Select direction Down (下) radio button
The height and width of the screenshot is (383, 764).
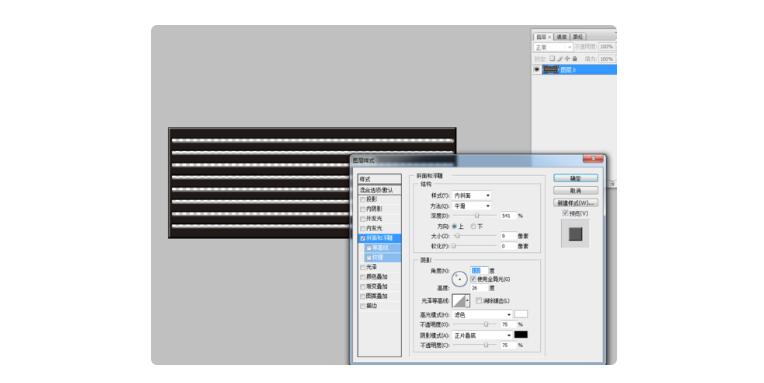(473, 227)
